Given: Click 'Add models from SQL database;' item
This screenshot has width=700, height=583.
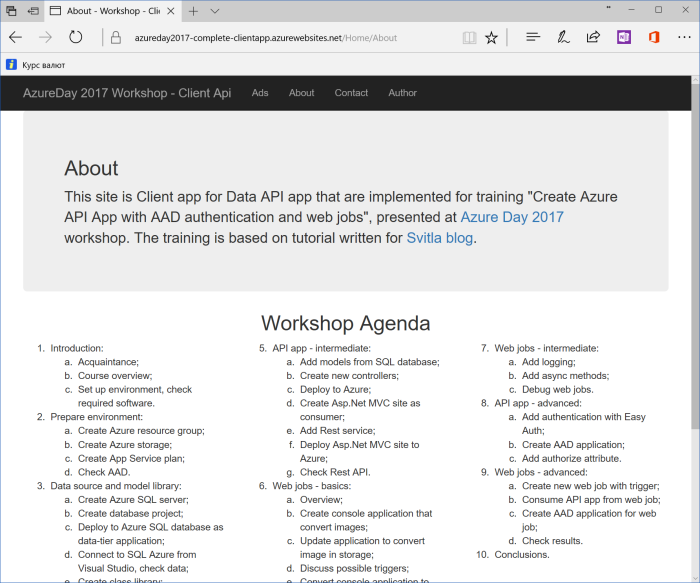Looking at the screenshot, I should pyautogui.click(x=370, y=362).
